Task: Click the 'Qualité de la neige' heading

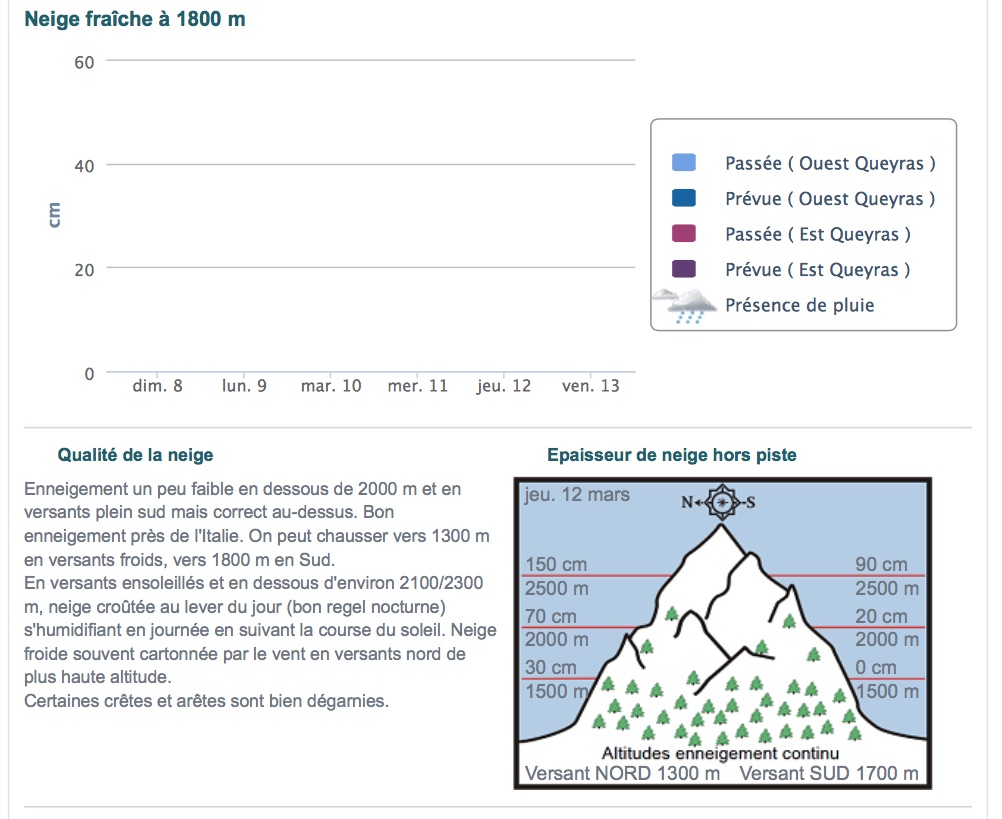Action: tap(135, 455)
